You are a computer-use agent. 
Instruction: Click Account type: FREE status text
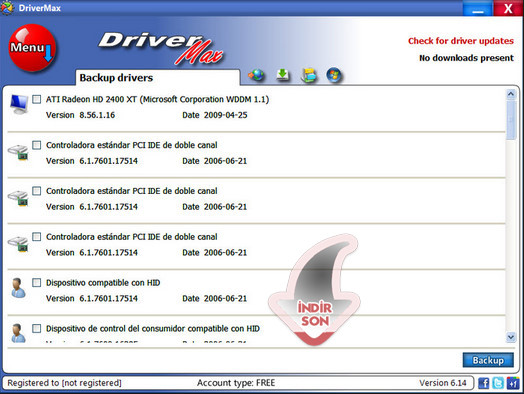point(236,383)
